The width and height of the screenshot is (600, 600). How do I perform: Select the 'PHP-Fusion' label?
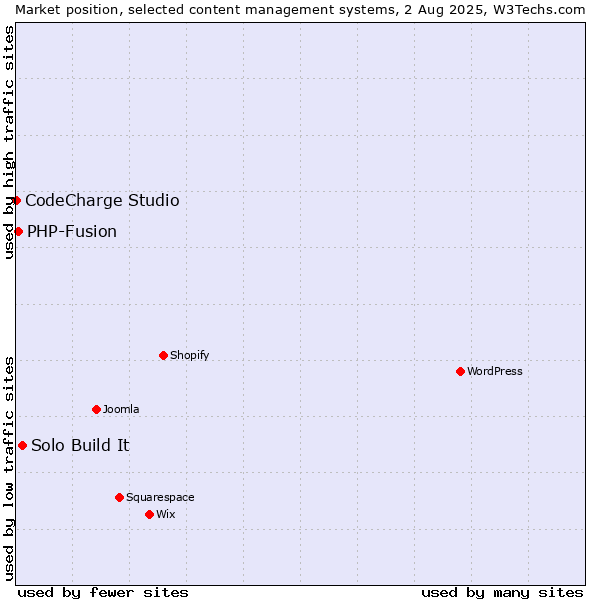tap(72, 232)
